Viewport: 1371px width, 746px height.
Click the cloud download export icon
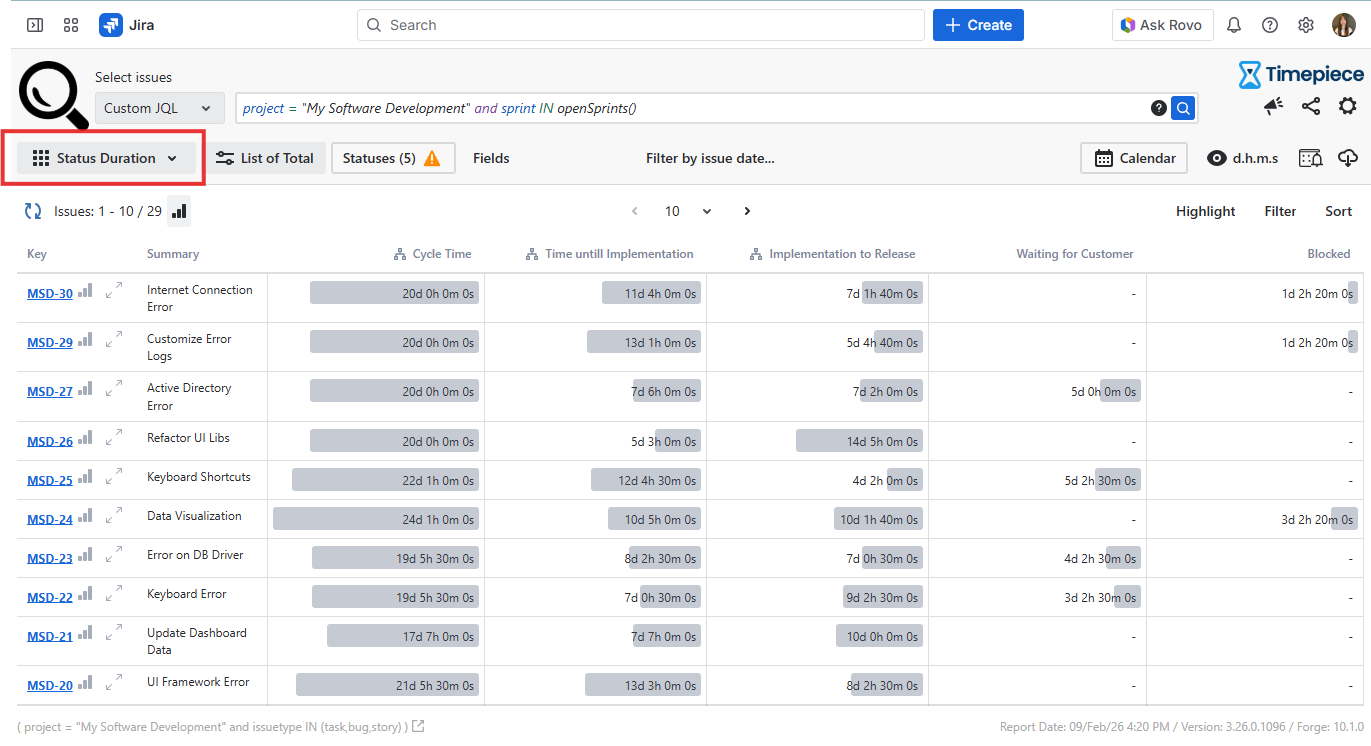(x=1347, y=158)
